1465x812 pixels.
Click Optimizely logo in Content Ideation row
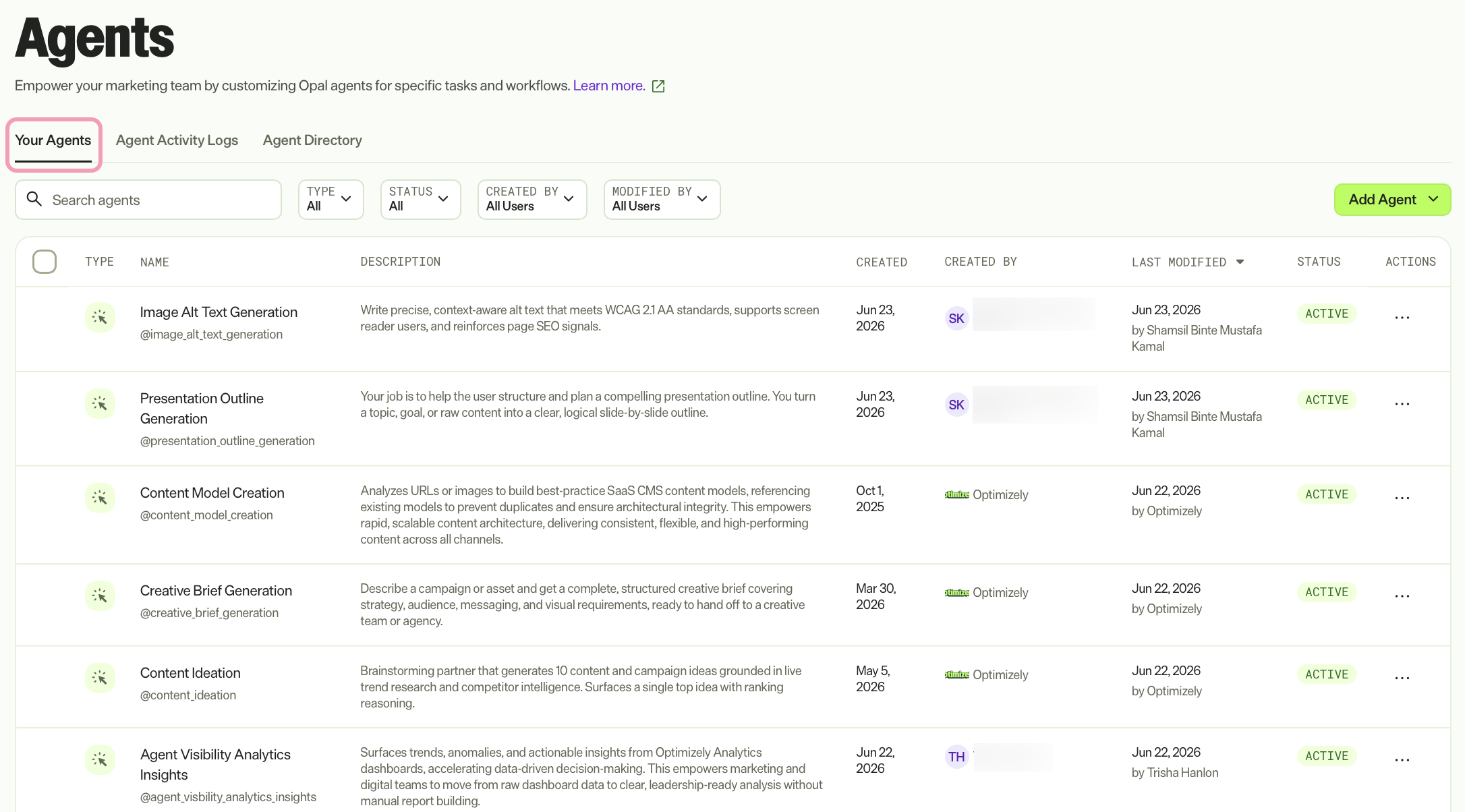pos(957,674)
